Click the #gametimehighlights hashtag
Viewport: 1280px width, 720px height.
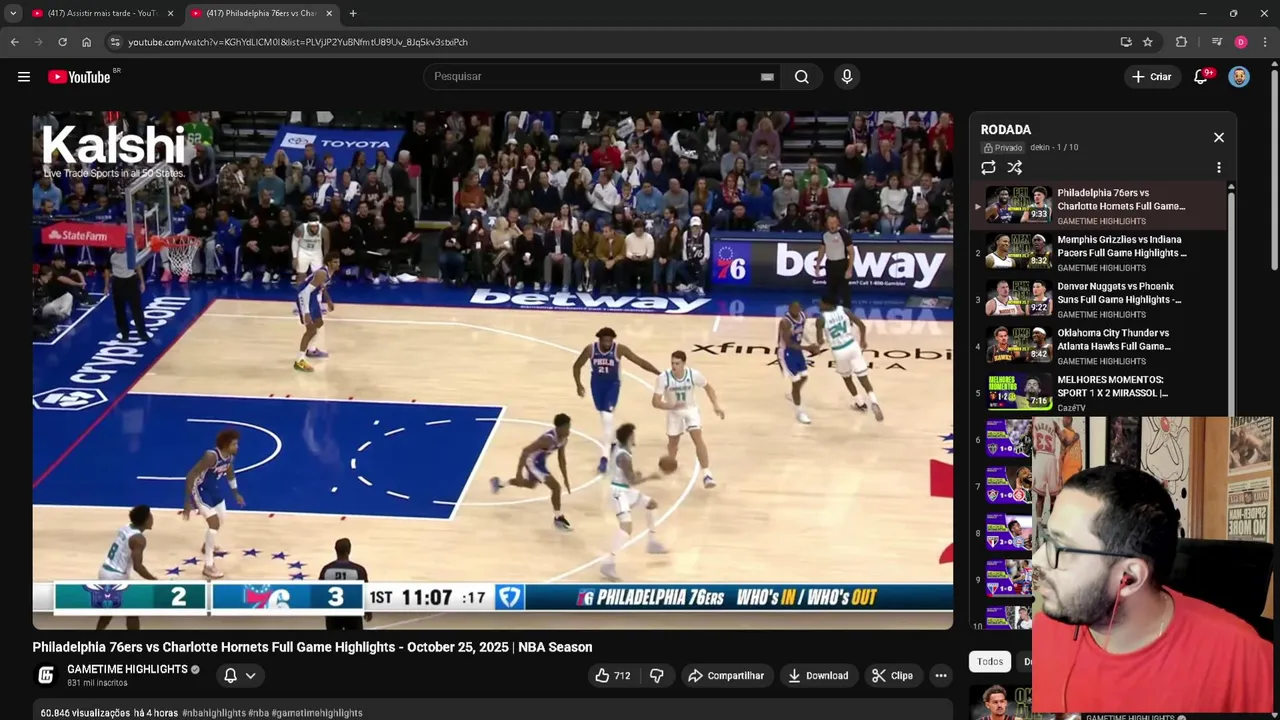coord(317,713)
